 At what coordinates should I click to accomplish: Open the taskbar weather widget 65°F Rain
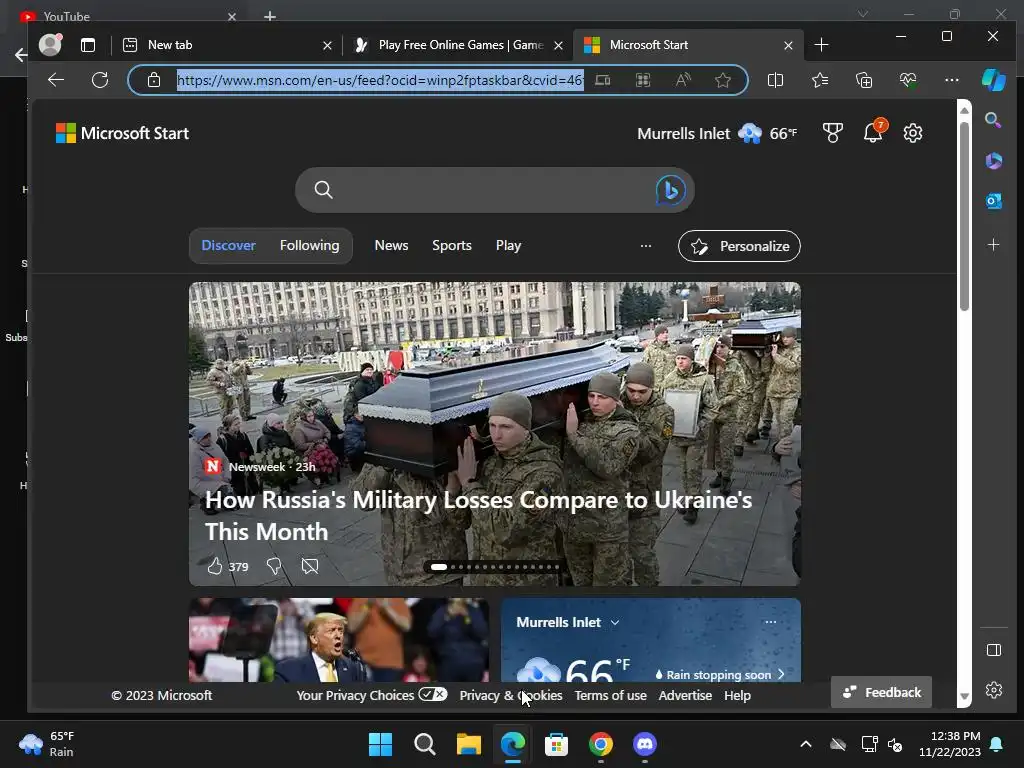point(46,744)
